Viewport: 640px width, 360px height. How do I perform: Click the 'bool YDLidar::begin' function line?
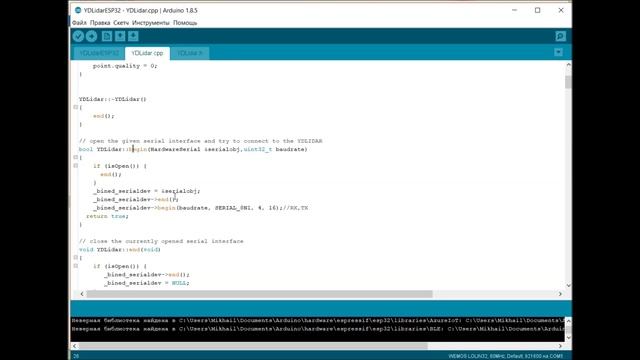tap(193, 149)
